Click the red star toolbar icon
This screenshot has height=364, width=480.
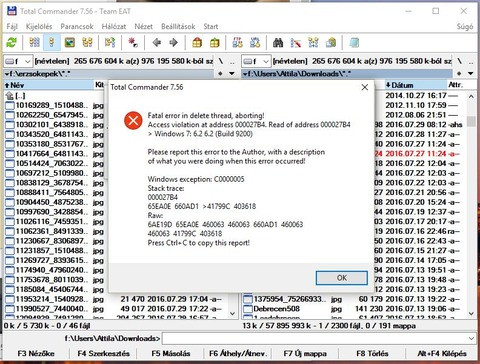pyautogui.click(x=133, y=43)
